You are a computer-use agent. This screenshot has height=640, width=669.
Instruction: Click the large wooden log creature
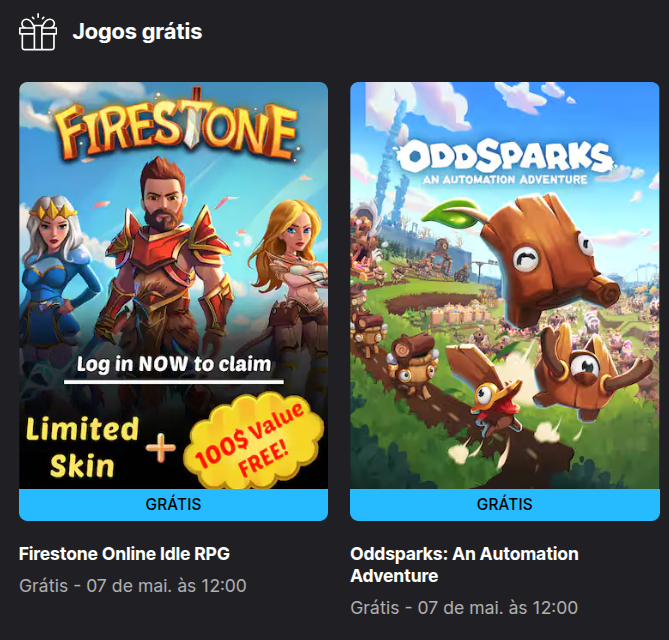point(548,260)
